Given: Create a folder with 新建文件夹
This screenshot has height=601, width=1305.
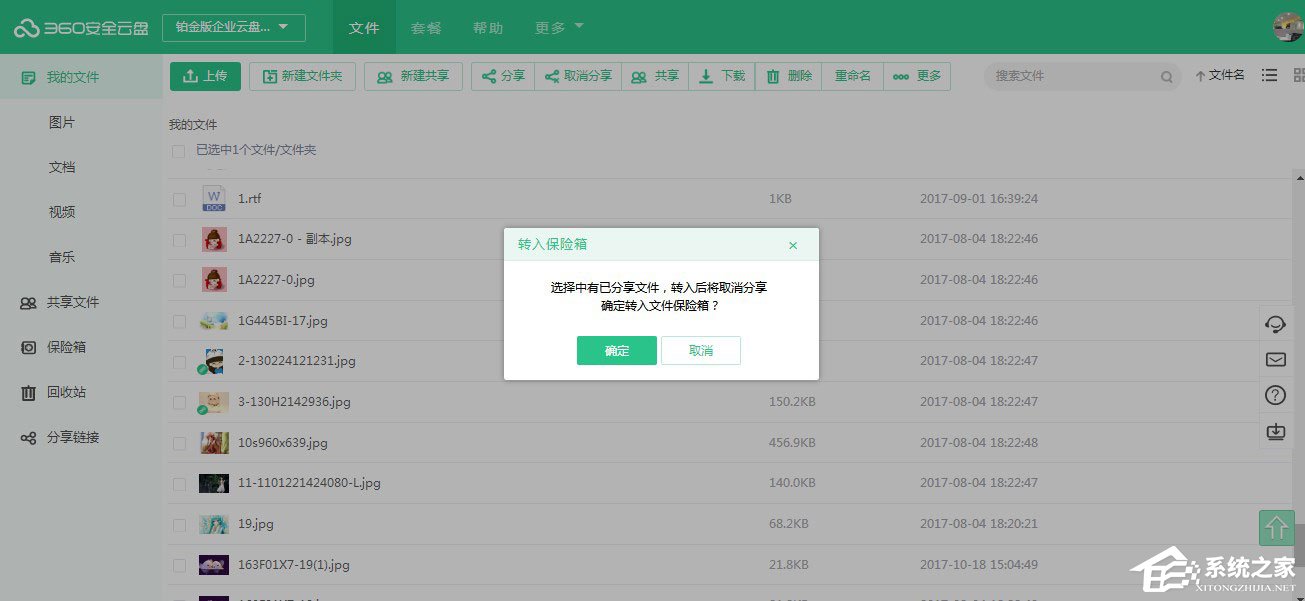Looking at the screenshot, I should (x=302, y=75).
